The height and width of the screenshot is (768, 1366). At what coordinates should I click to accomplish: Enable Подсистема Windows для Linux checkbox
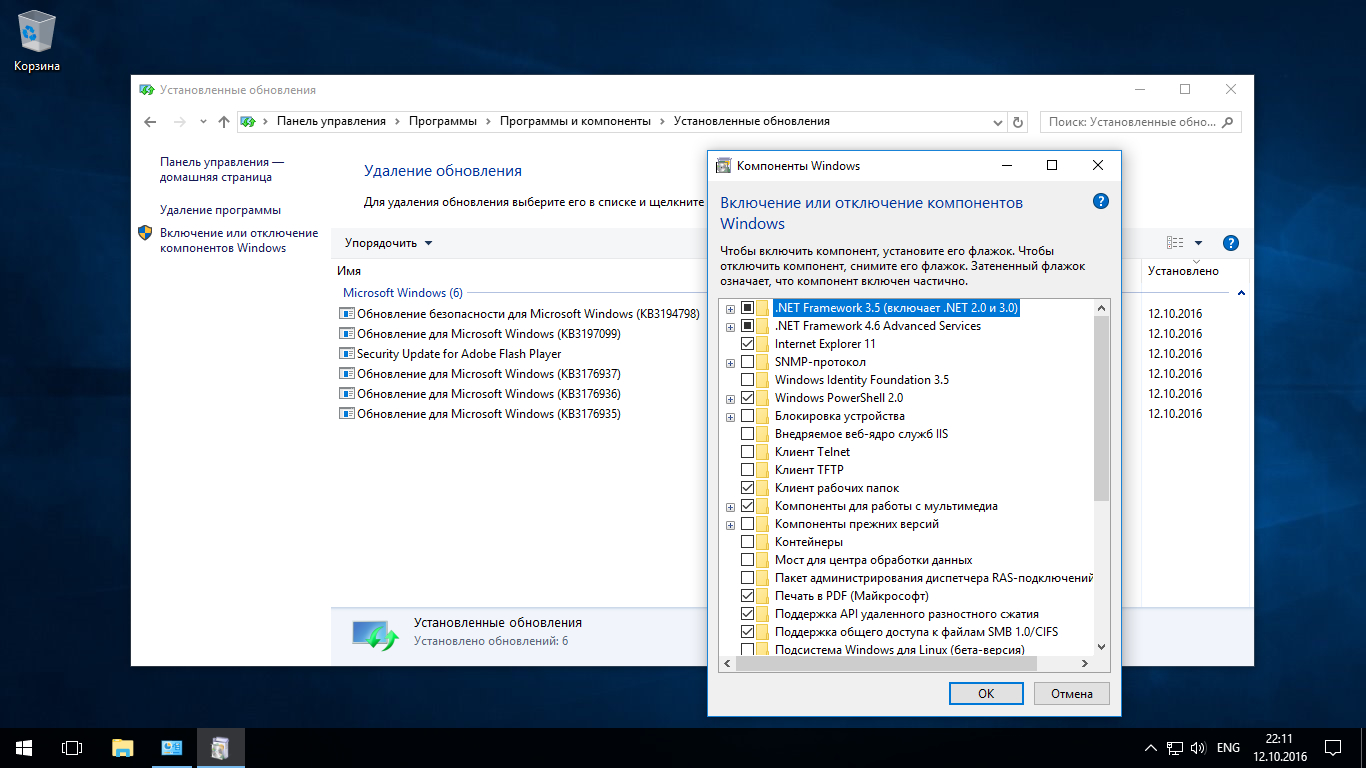(747, 650)
